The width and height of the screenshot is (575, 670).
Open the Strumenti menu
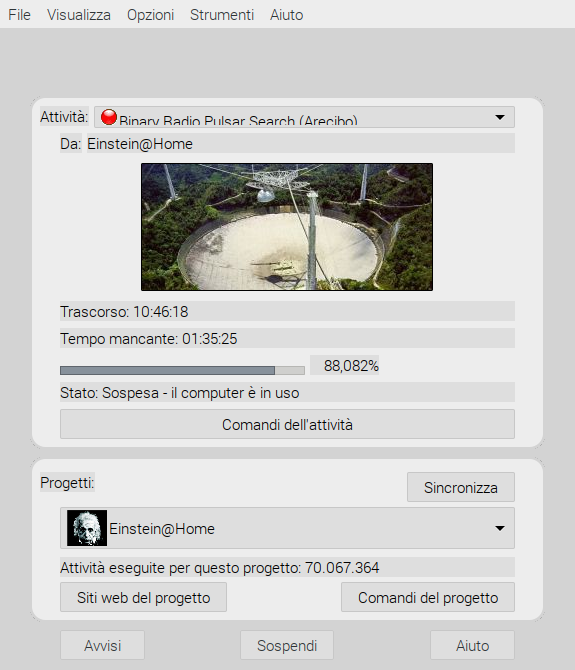222,15
